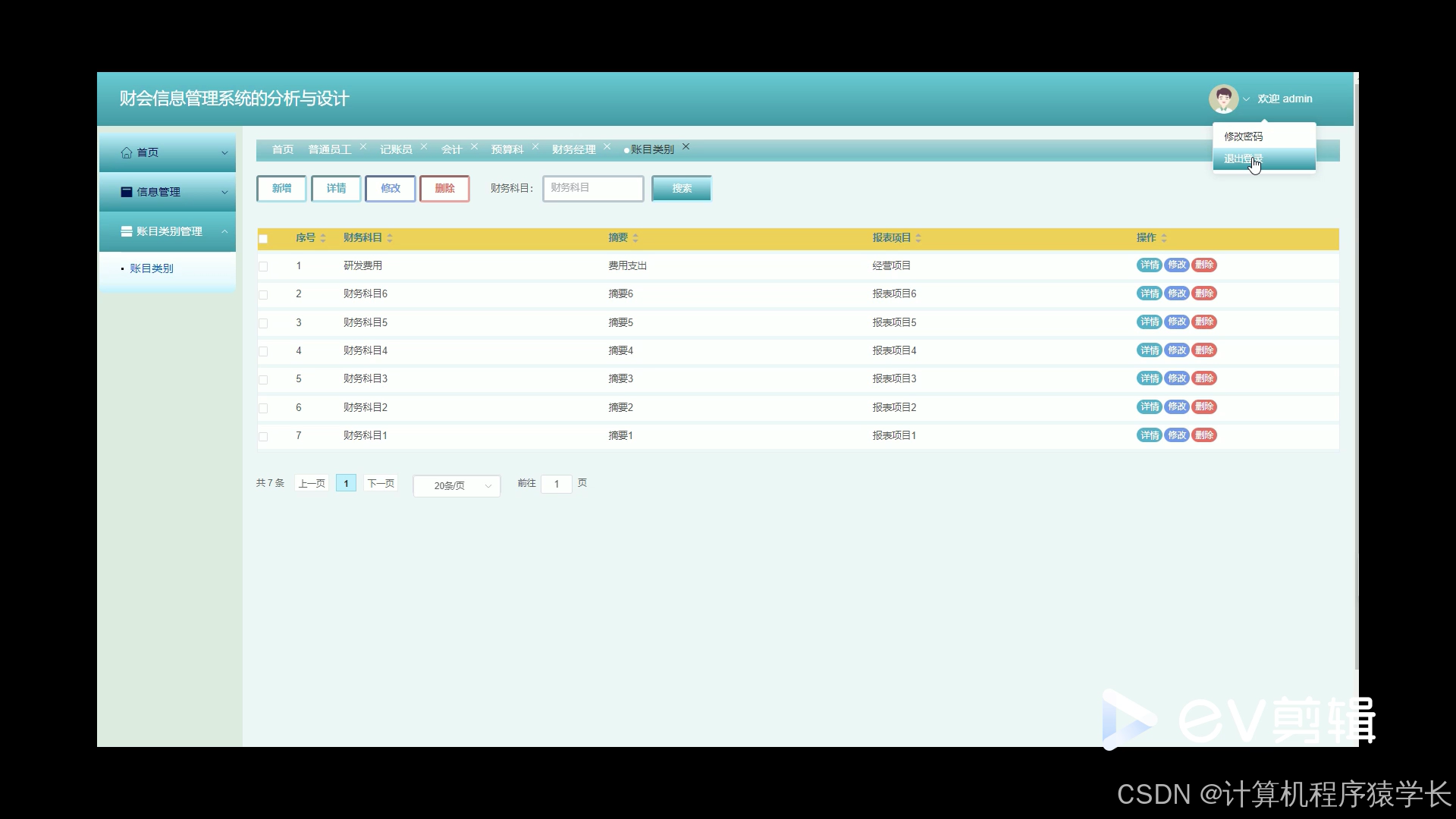1456x819 pixels.
Task: Select 退出登录 from user menu
Action: click(x=1244, y=159)
